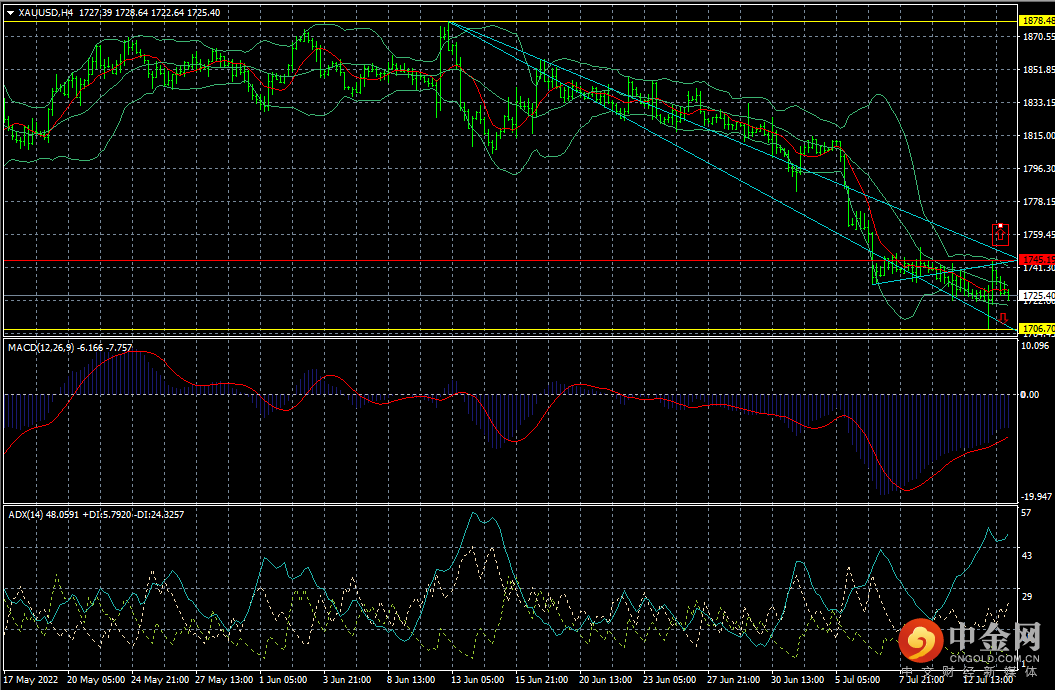This screenshot has height=690, width=1055.
Task: Click the 13 Jun 05:00 time axis label
Action: (x=477, y=680)
